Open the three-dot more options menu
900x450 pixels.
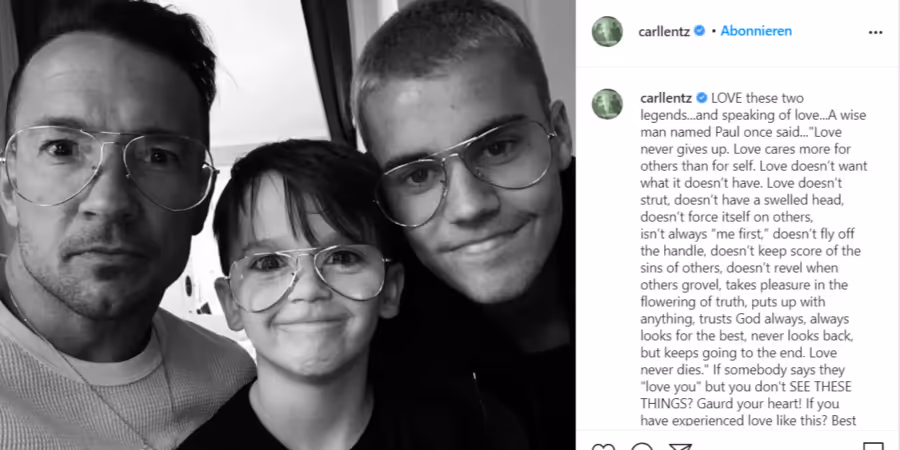pos(875,32)
